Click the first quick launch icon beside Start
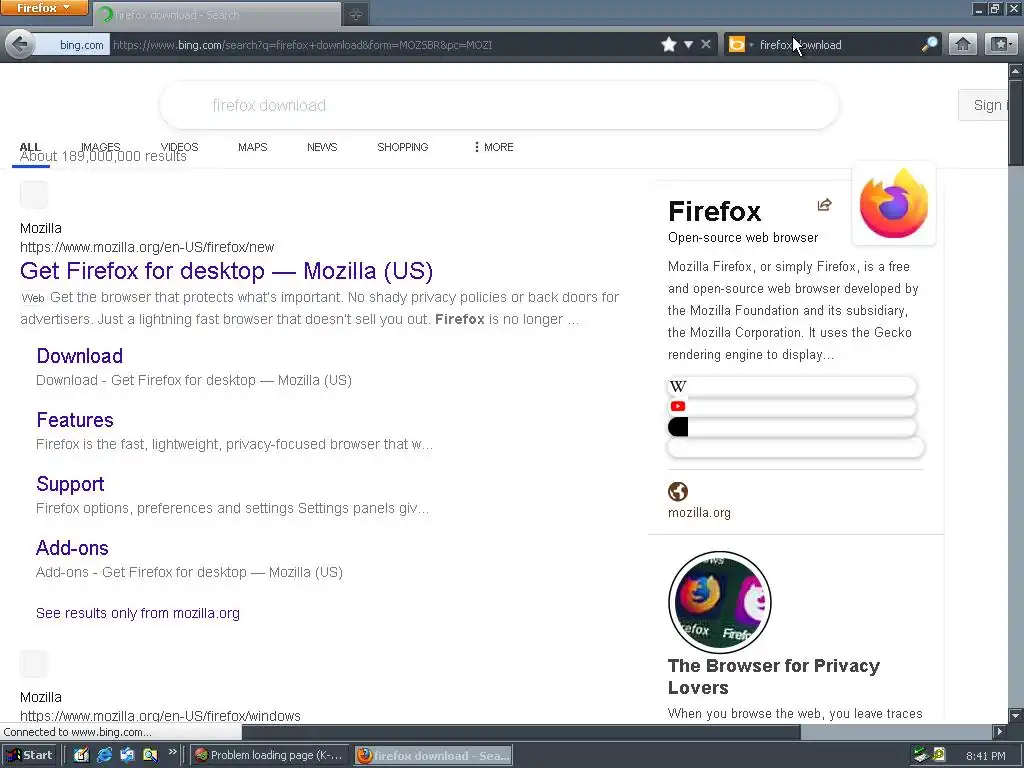Screen dimensions: 1024x768 click(x=81, y=755)
